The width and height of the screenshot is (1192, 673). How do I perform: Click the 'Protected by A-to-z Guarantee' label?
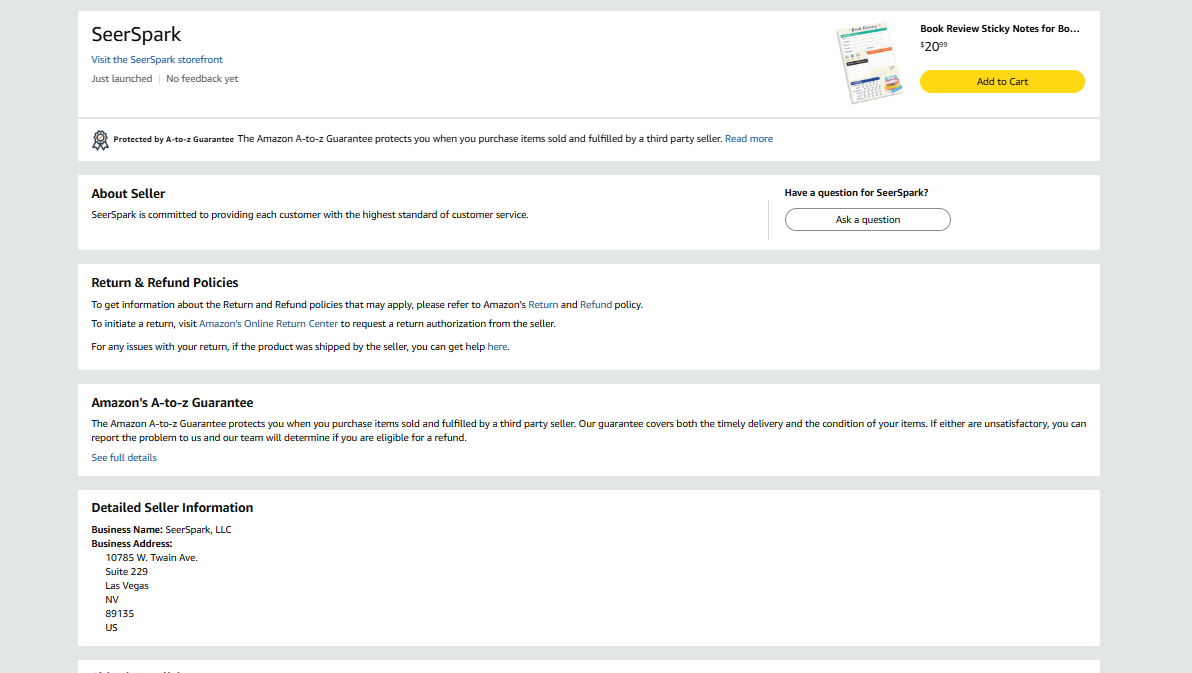(x=173, y=140)
